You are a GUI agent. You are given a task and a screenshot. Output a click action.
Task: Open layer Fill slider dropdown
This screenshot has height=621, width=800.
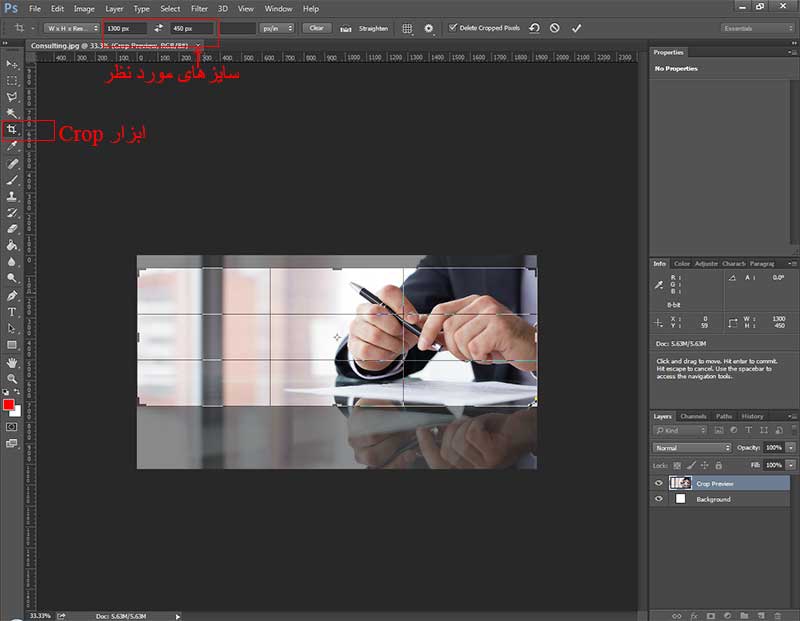coord(790,465)
